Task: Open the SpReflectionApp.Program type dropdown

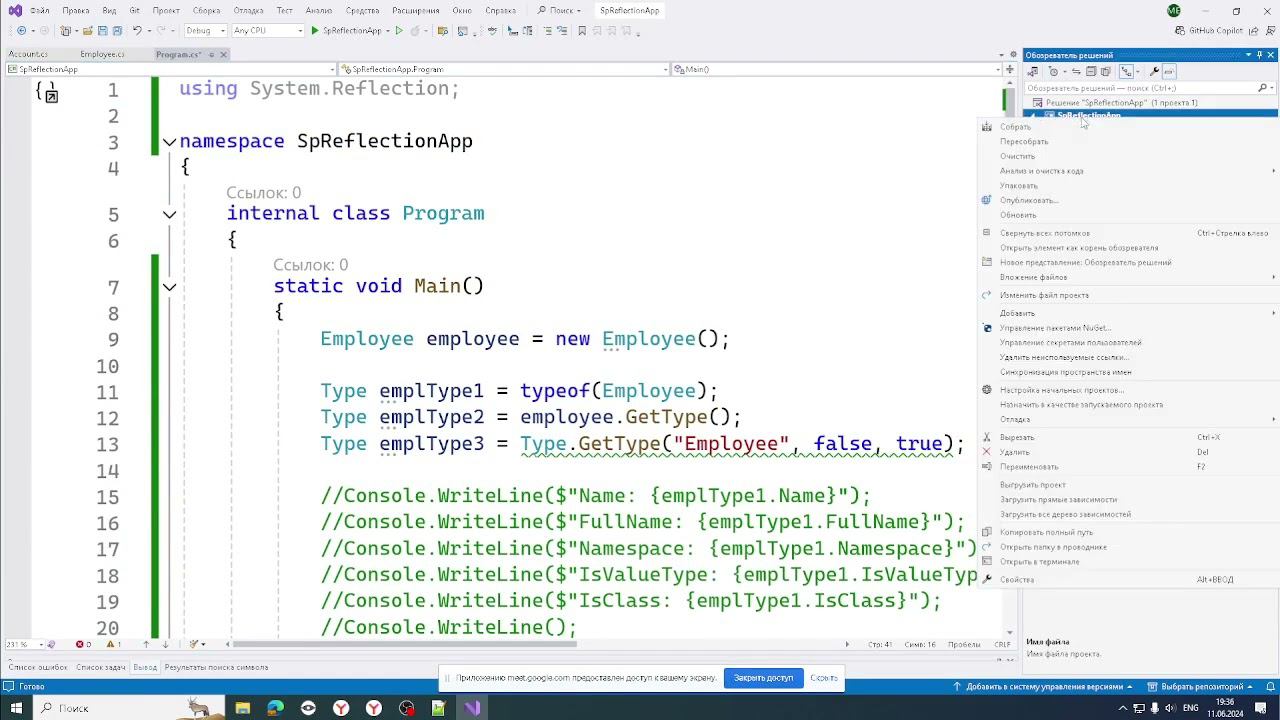Action: [x=503, y=69]
